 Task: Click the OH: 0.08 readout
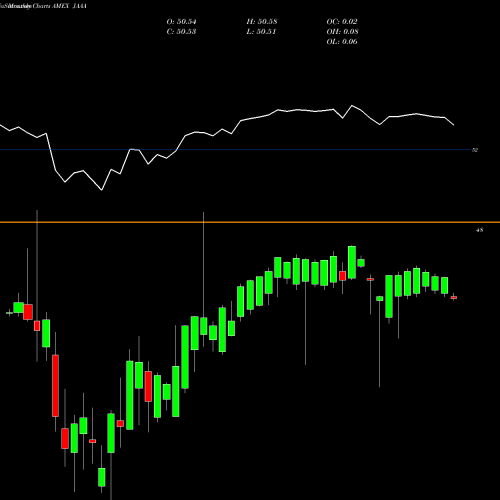pos(342,32)
